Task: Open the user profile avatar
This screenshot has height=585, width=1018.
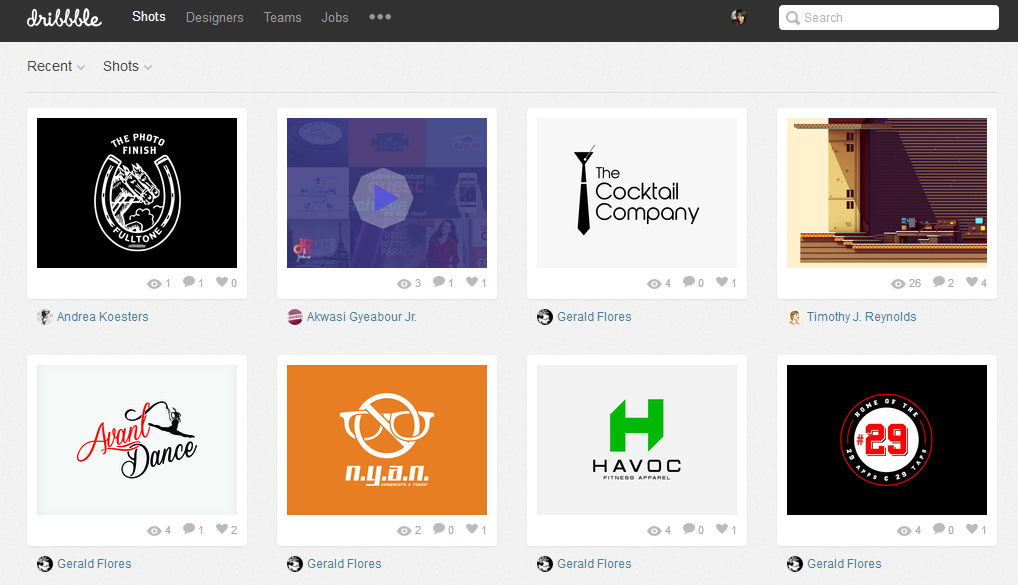Action: [738, 18]
